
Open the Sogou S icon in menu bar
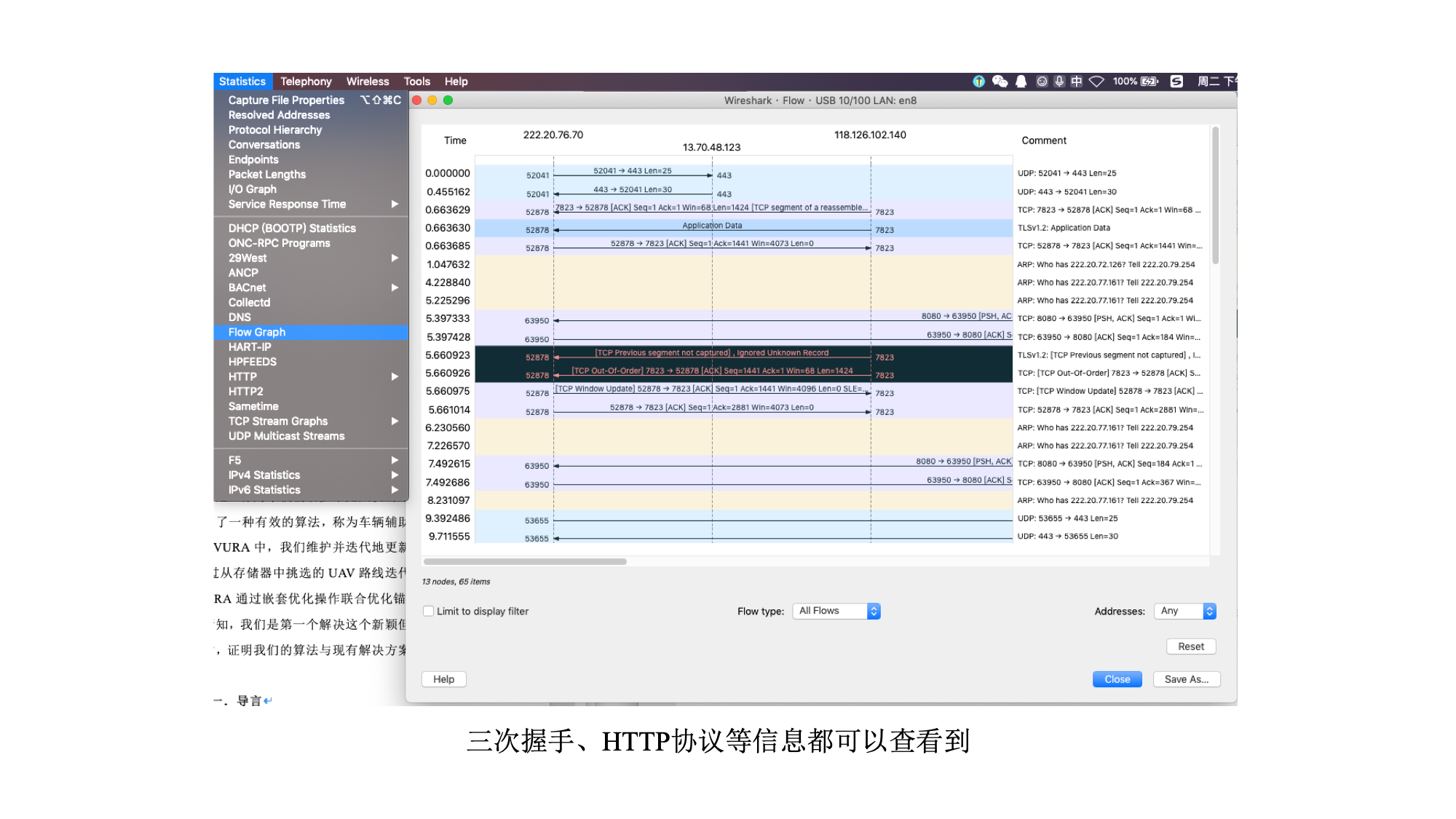[1176, 82]
